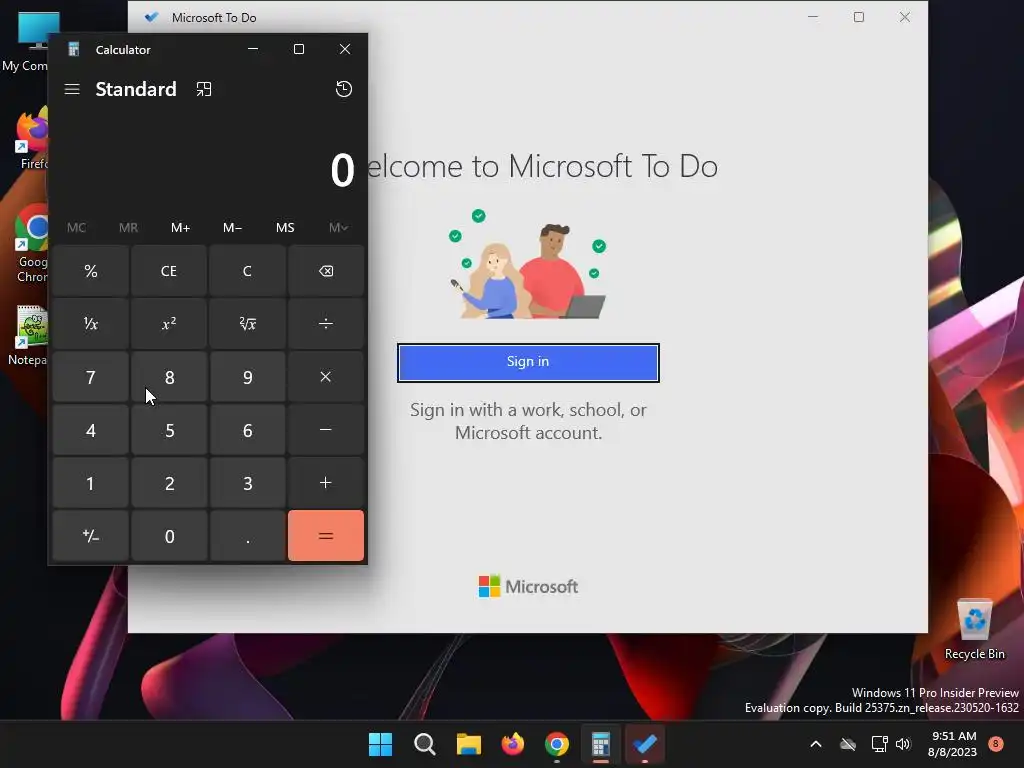1024x768 pixels.
Task: Click the multiply operator key
Action: click(326, 377)
